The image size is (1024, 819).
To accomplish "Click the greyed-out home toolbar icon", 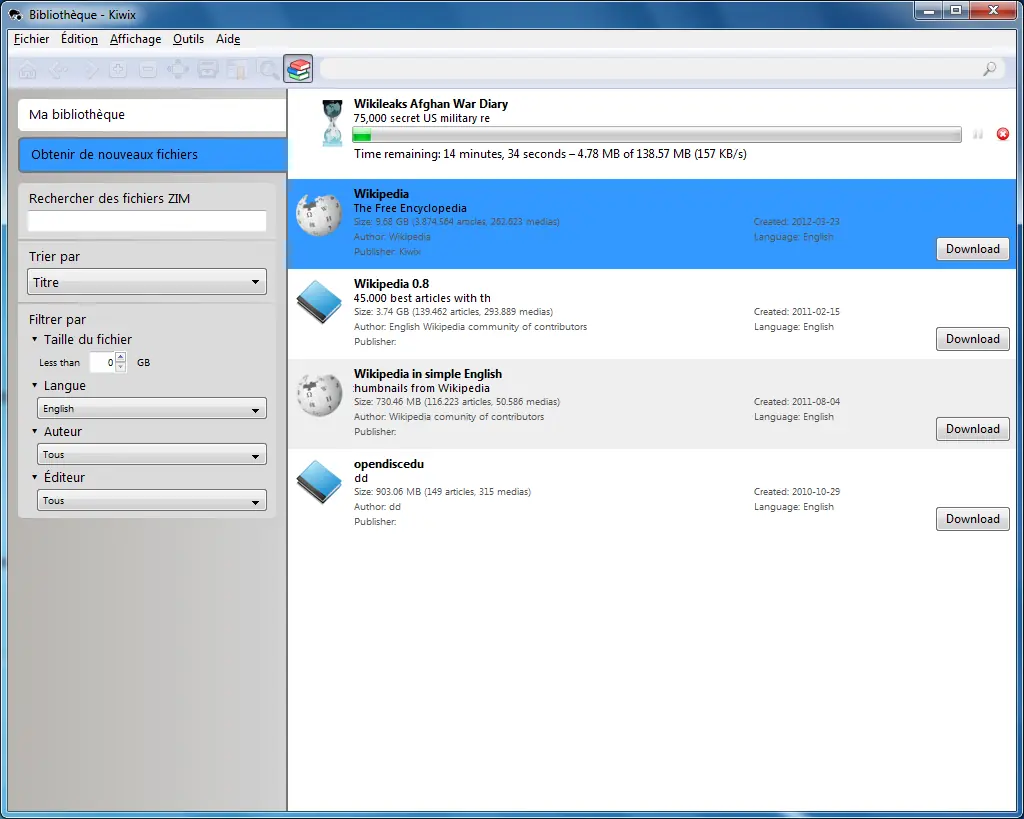I will point(27,69).
